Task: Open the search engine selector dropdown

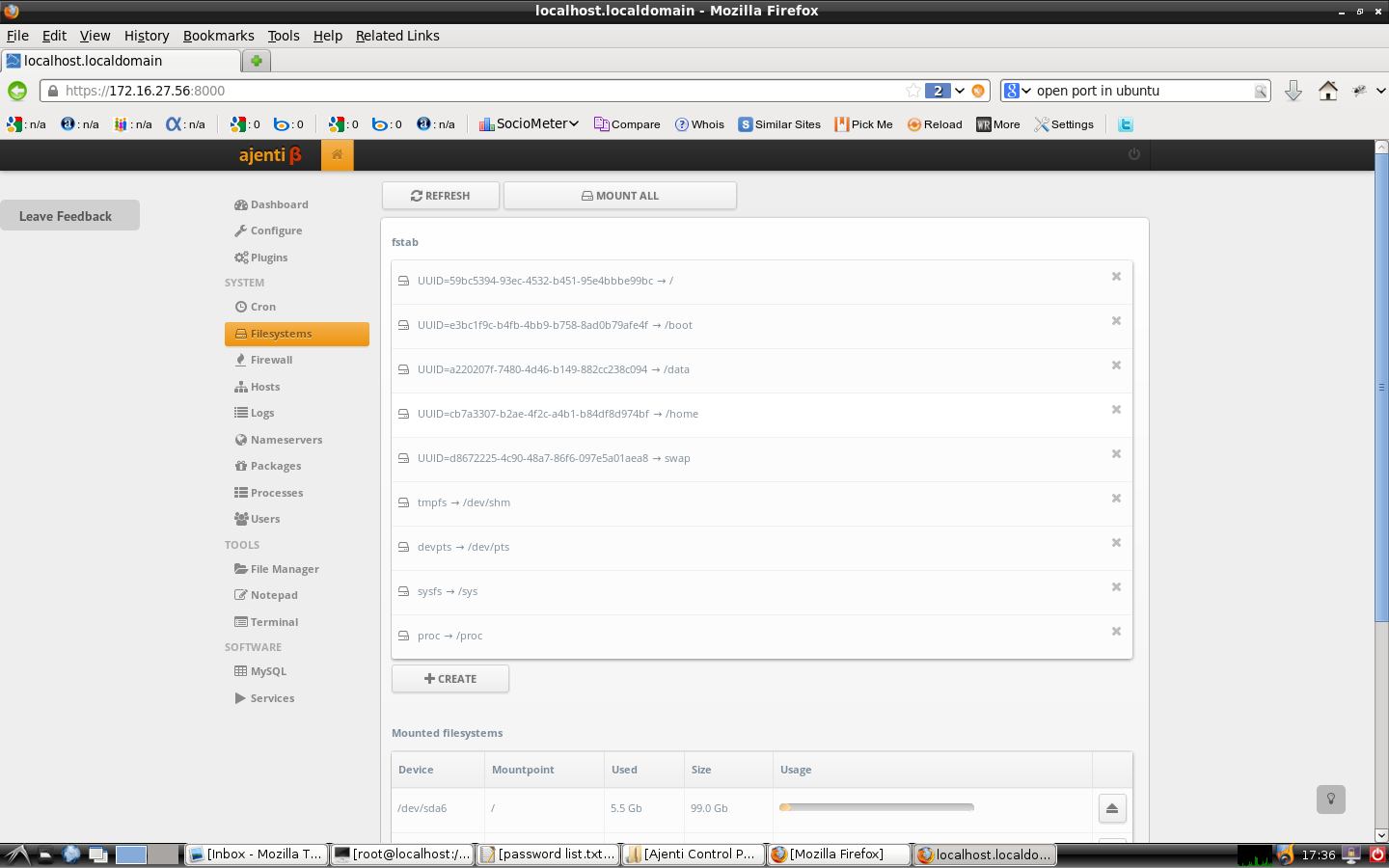Action: pos(1018,91)
